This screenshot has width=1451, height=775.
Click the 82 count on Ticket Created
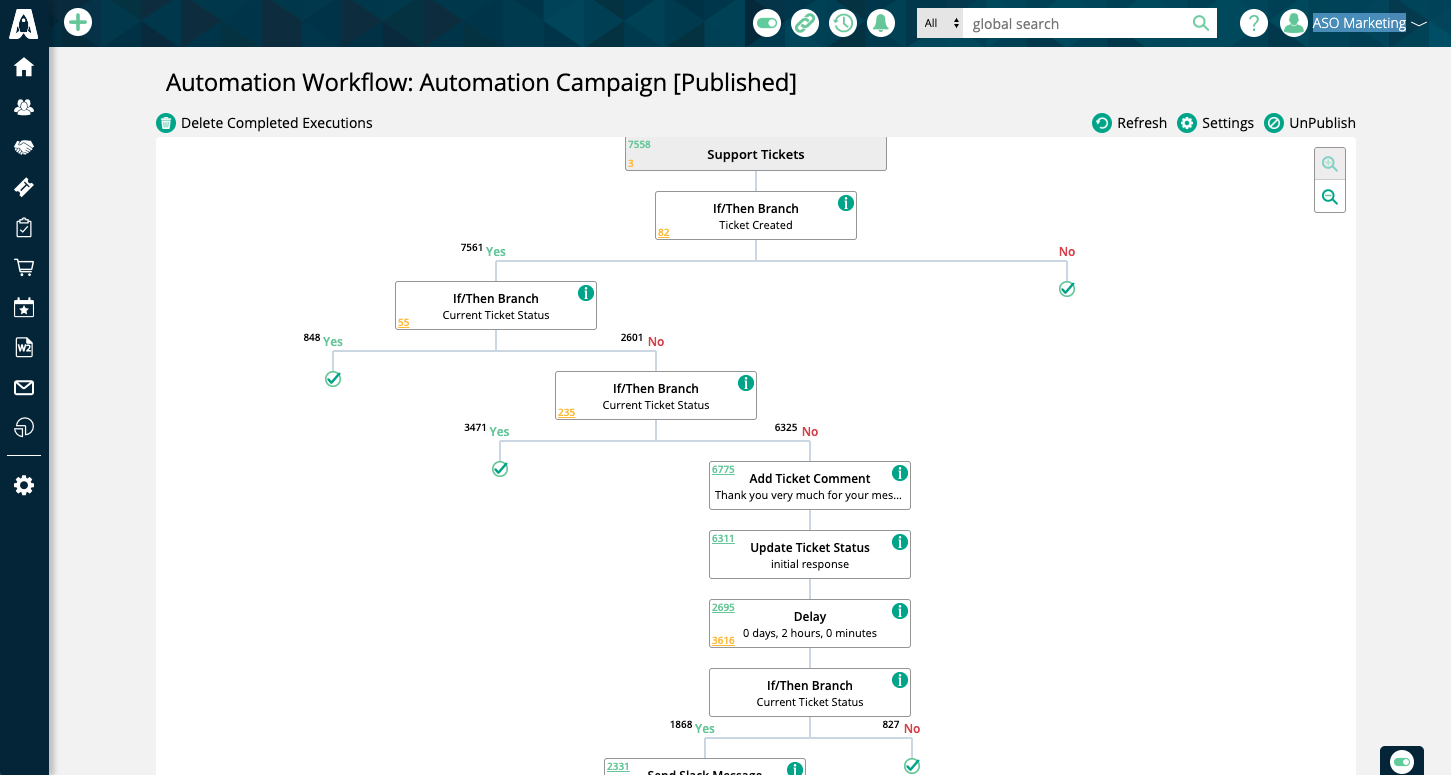point(664,232)
